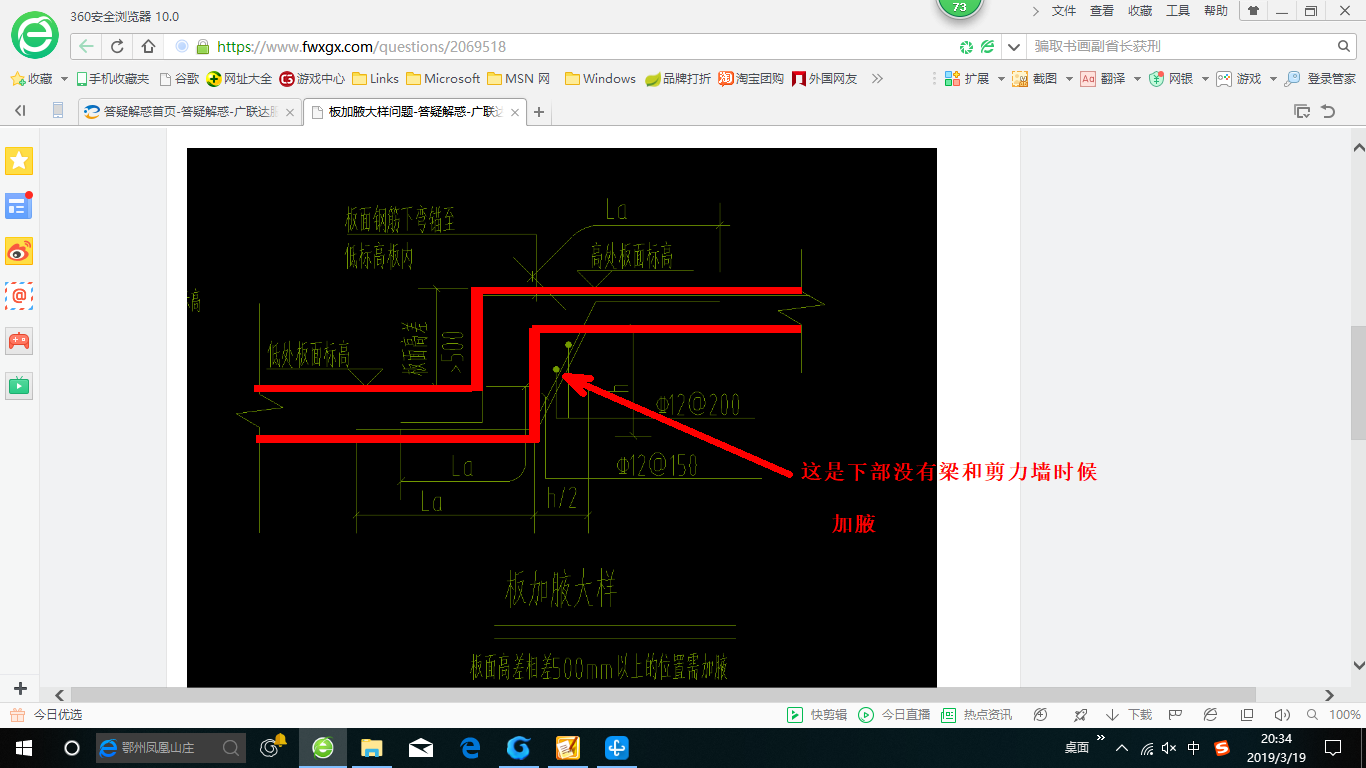Open the 网址大全 bookmark
Viewport: 1366px width, 768px height.
point(239,78)
